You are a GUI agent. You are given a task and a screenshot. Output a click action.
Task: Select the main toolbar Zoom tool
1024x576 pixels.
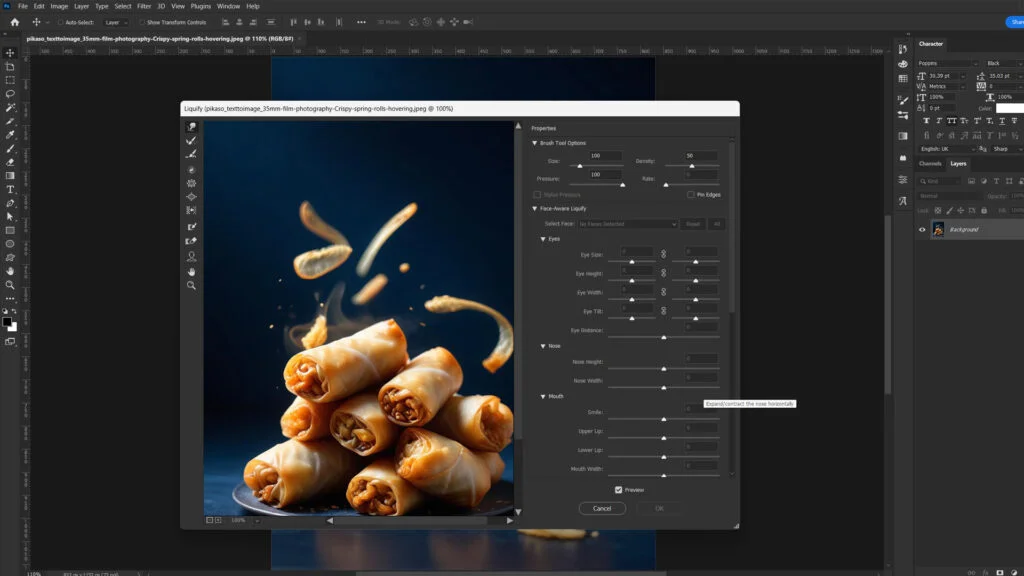(x=10, y=285)
